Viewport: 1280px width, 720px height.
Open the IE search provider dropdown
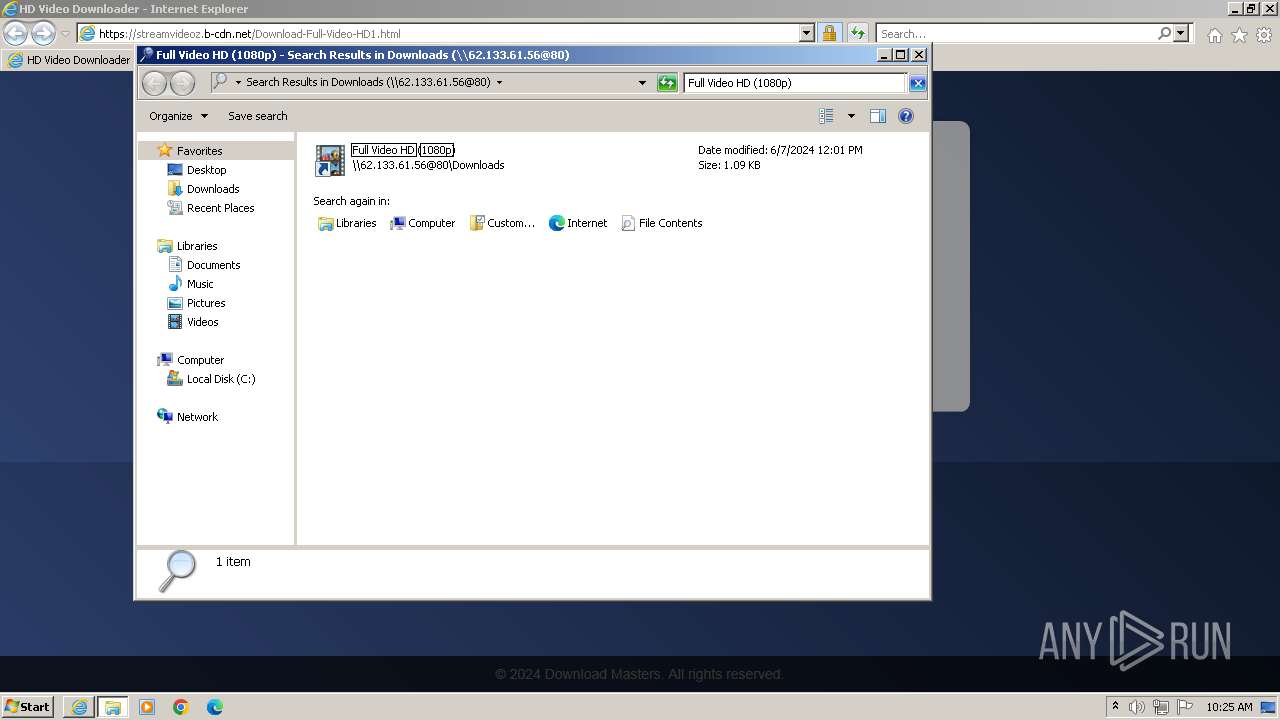point(1181,34)
